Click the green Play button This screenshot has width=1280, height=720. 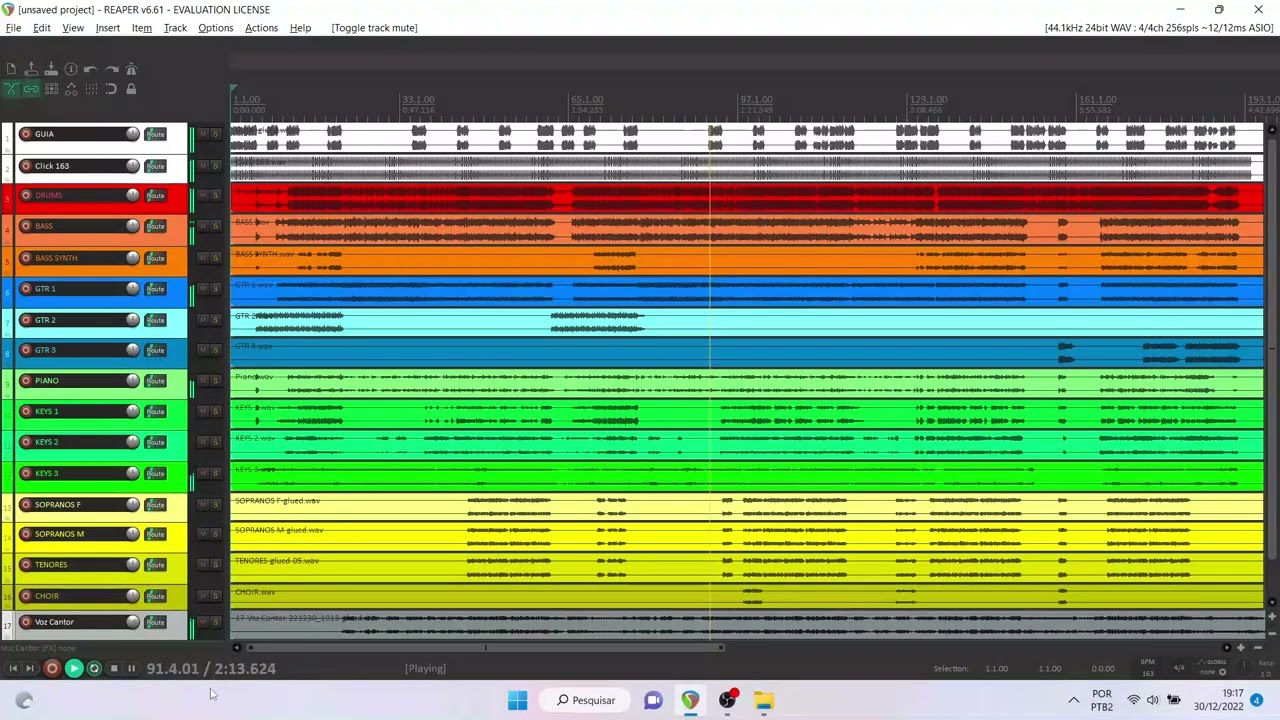tap(74, 668)
